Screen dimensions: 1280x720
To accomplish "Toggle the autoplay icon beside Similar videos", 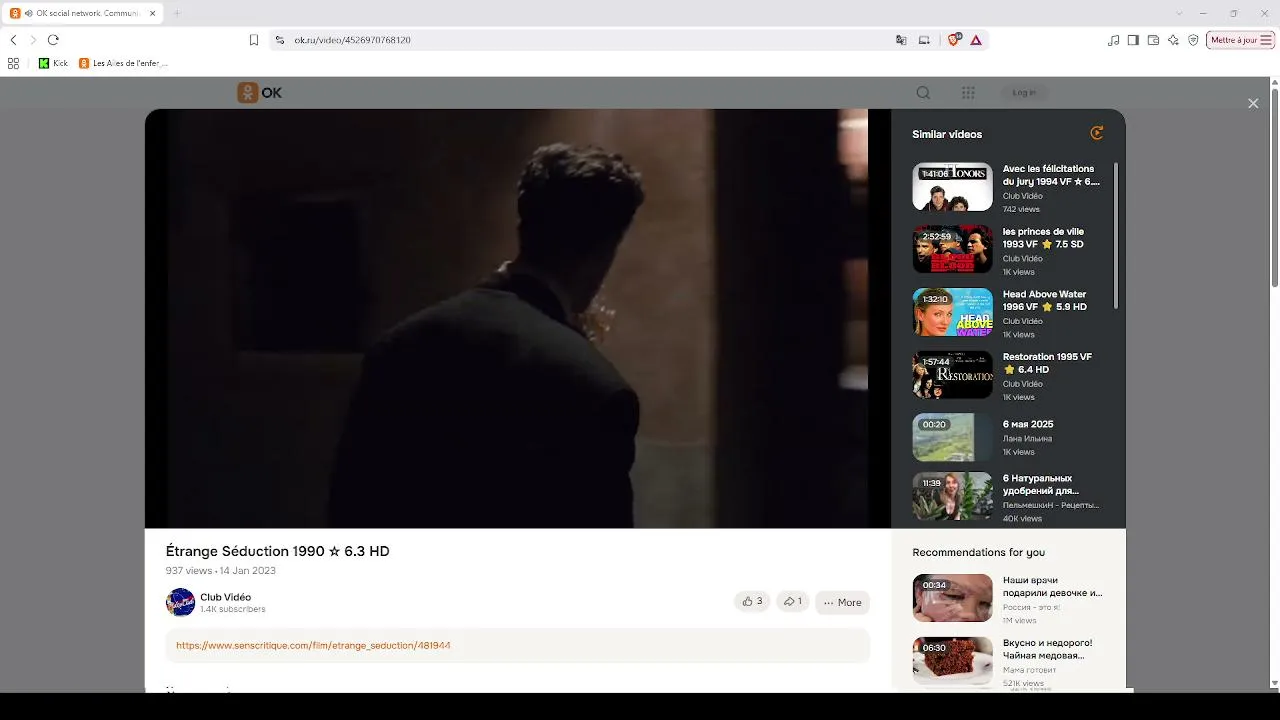I will 1097,133.
